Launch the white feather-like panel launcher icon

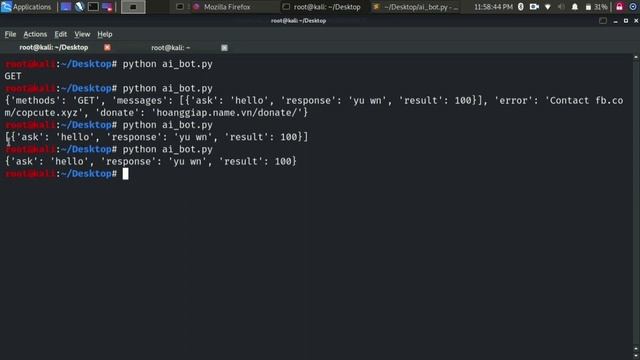click(79, 7)
